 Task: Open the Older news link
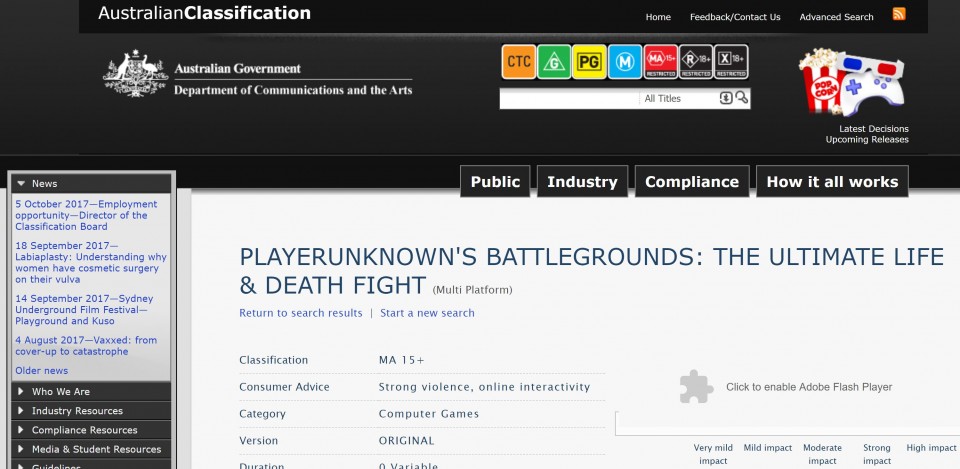(42, 370)
